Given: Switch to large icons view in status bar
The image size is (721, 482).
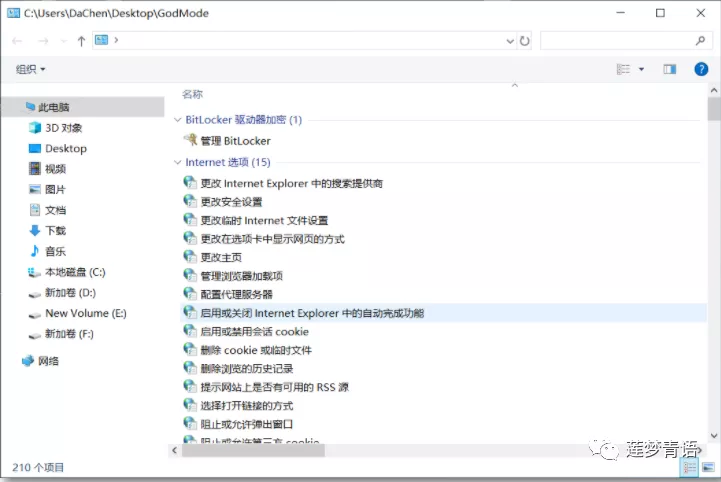Looking at the screenshot, I should 709,468.
